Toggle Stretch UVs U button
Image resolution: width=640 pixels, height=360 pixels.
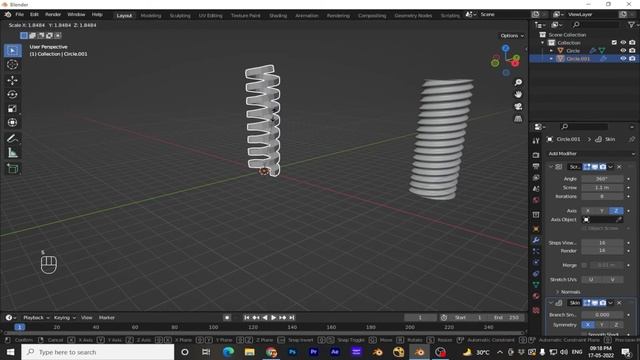pyautogui.click(x=591, y=280)
